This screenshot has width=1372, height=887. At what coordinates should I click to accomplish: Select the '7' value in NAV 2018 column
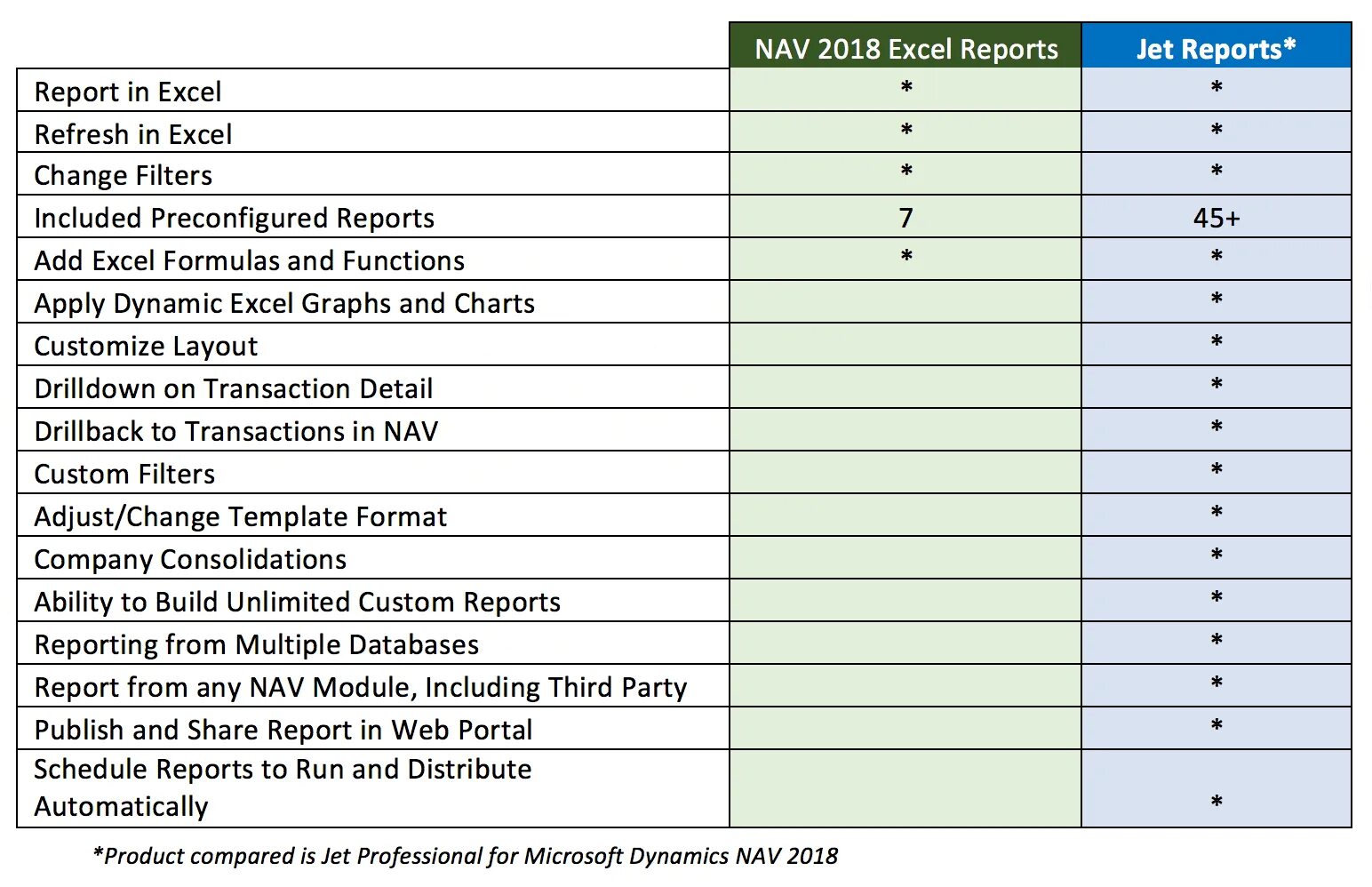905,218
